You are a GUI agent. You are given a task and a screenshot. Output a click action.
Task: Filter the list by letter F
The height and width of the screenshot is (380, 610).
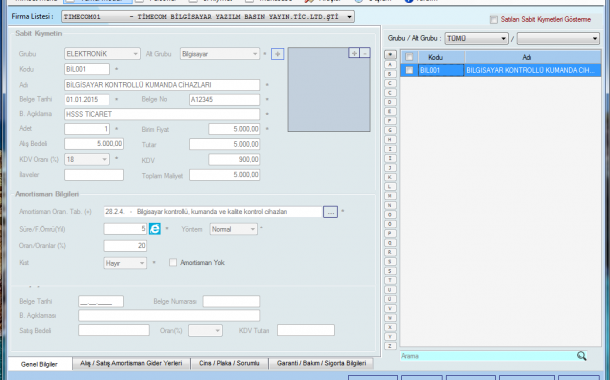click(x=390, y=121)
